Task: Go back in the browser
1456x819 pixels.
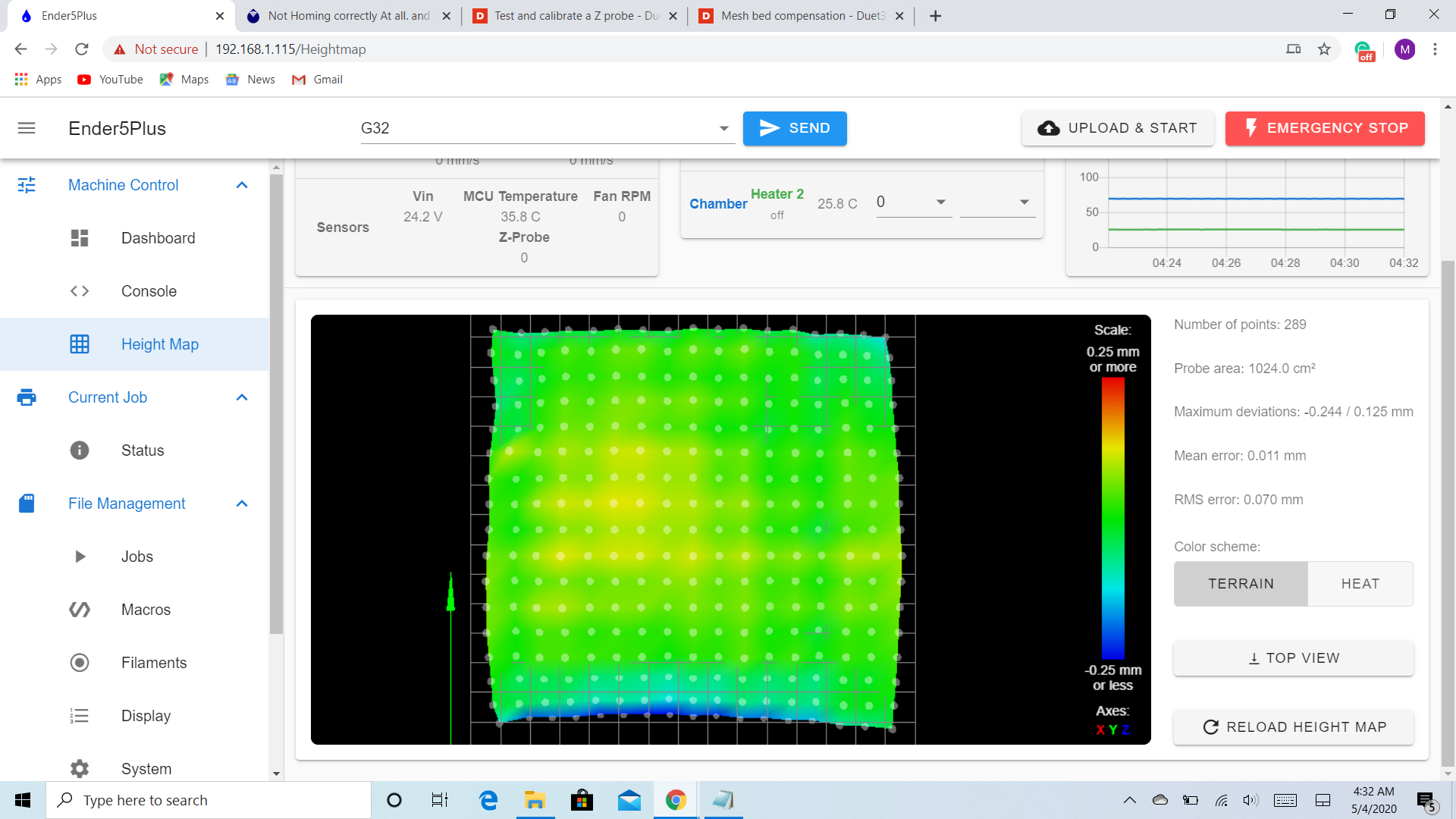Action: tap(20, 49)
